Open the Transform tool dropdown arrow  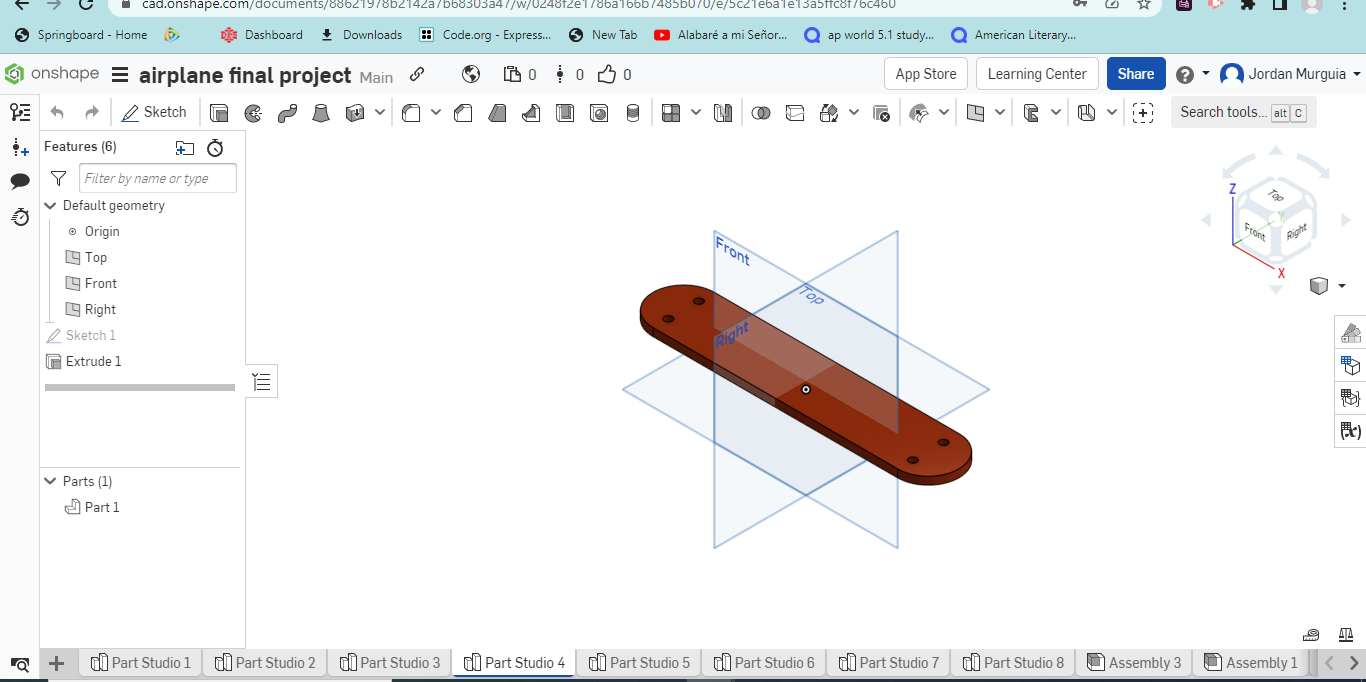tap(853, 112)
